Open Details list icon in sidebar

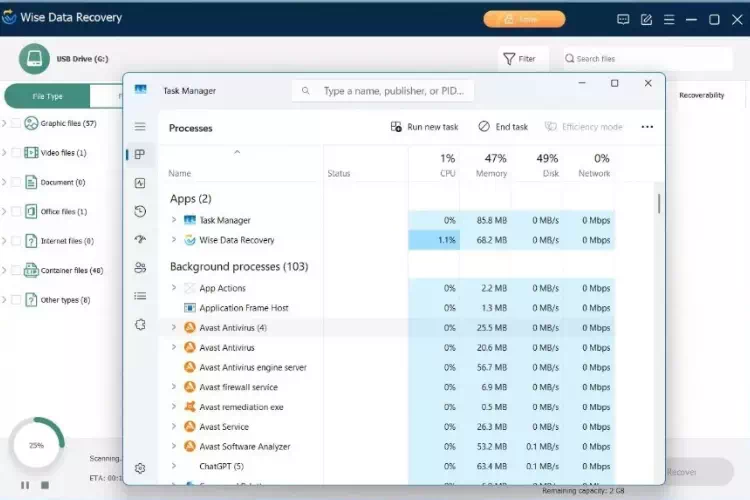[x=140, y=296]
